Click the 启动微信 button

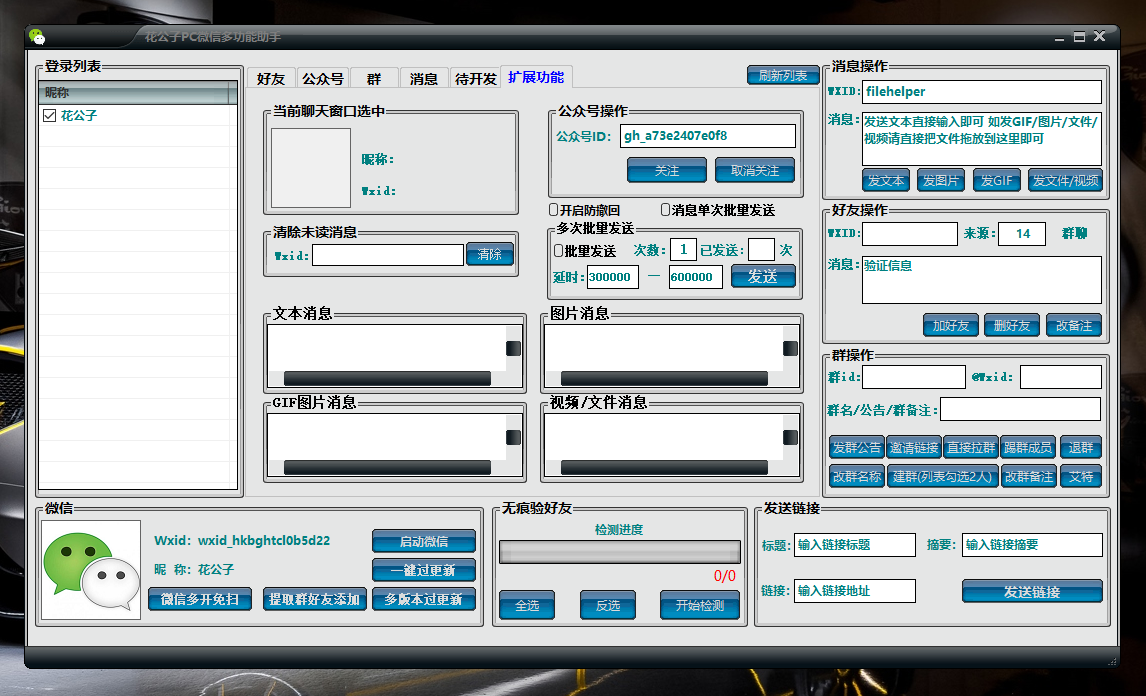pyautogui.click(x=424, y=541)
